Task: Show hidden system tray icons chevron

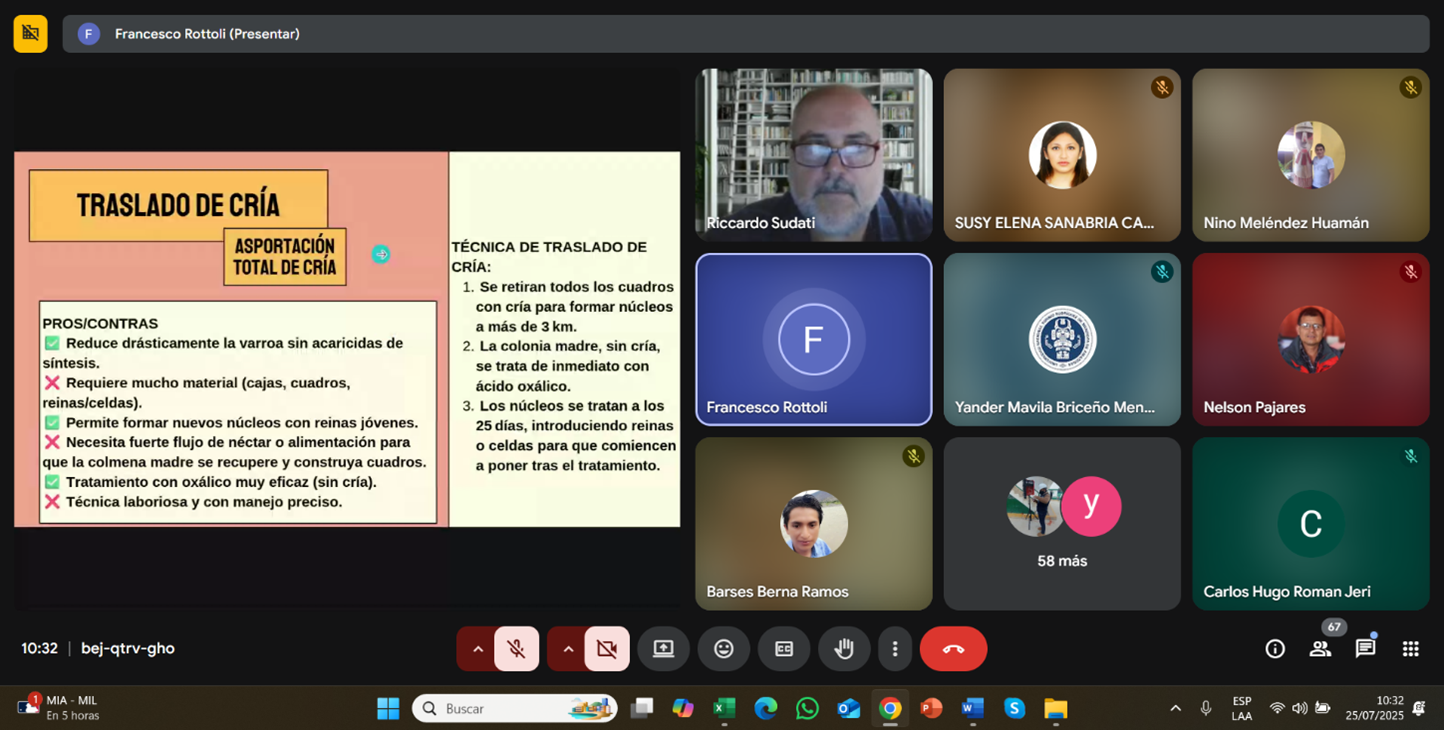Action: coord(1175,708)
